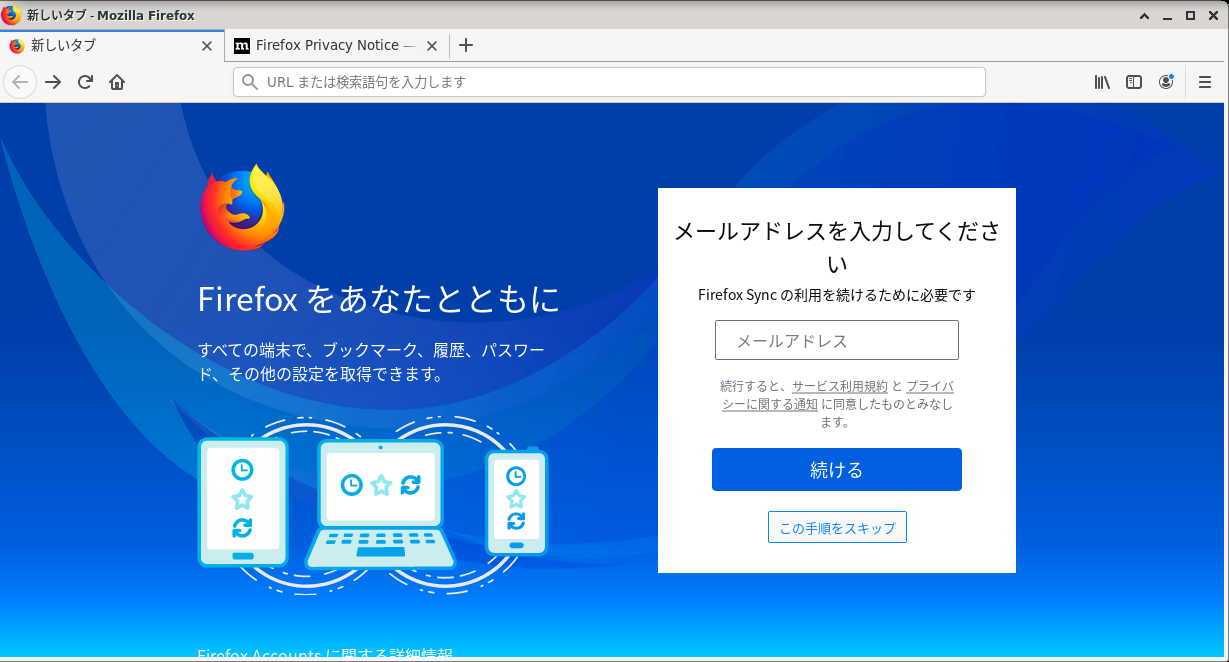Image resolution: width=1229 pixels, height=662 pixels.
Task: Roll up window with title bar arrow
Action: pyautogui.click(x=1144, y=15)
